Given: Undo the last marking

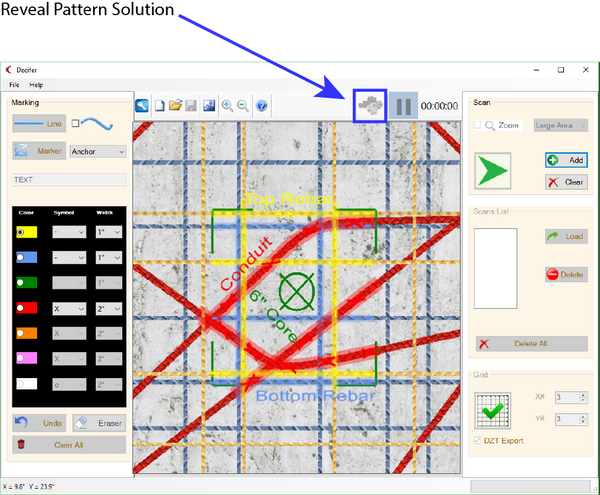Looking at the screenshot, I should pos(39,423).
